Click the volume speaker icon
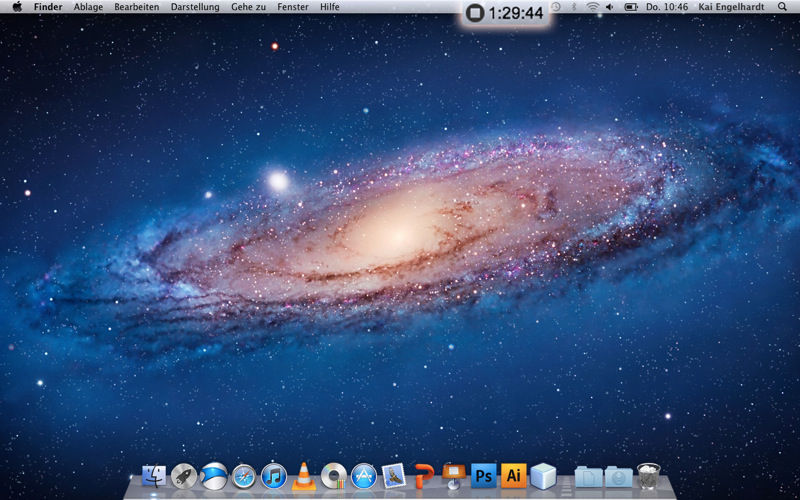 (x=610, y=7)
